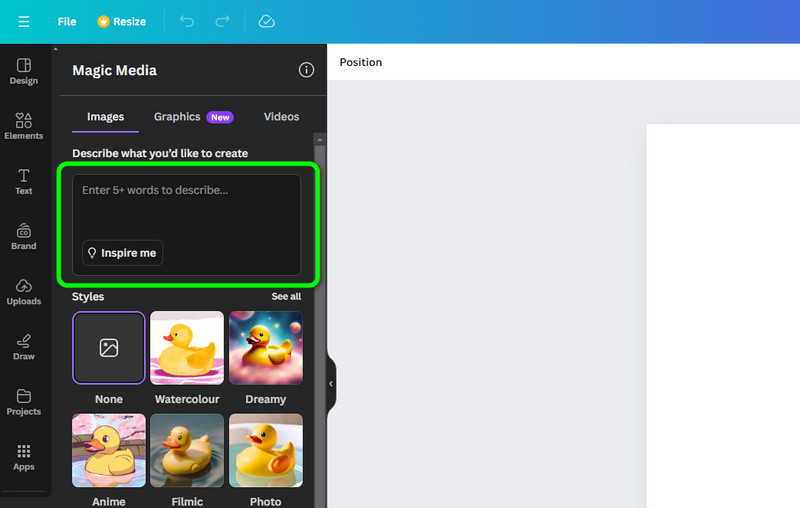The width and height of the screenshot is (800, 508).
Task: Select the Photo style thumbnail
Action: pos(266,450)
